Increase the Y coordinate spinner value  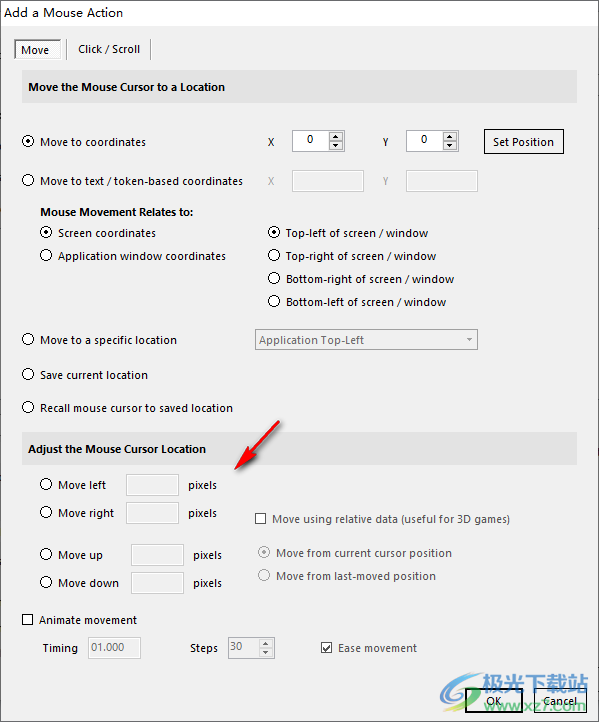coord(450,136)
